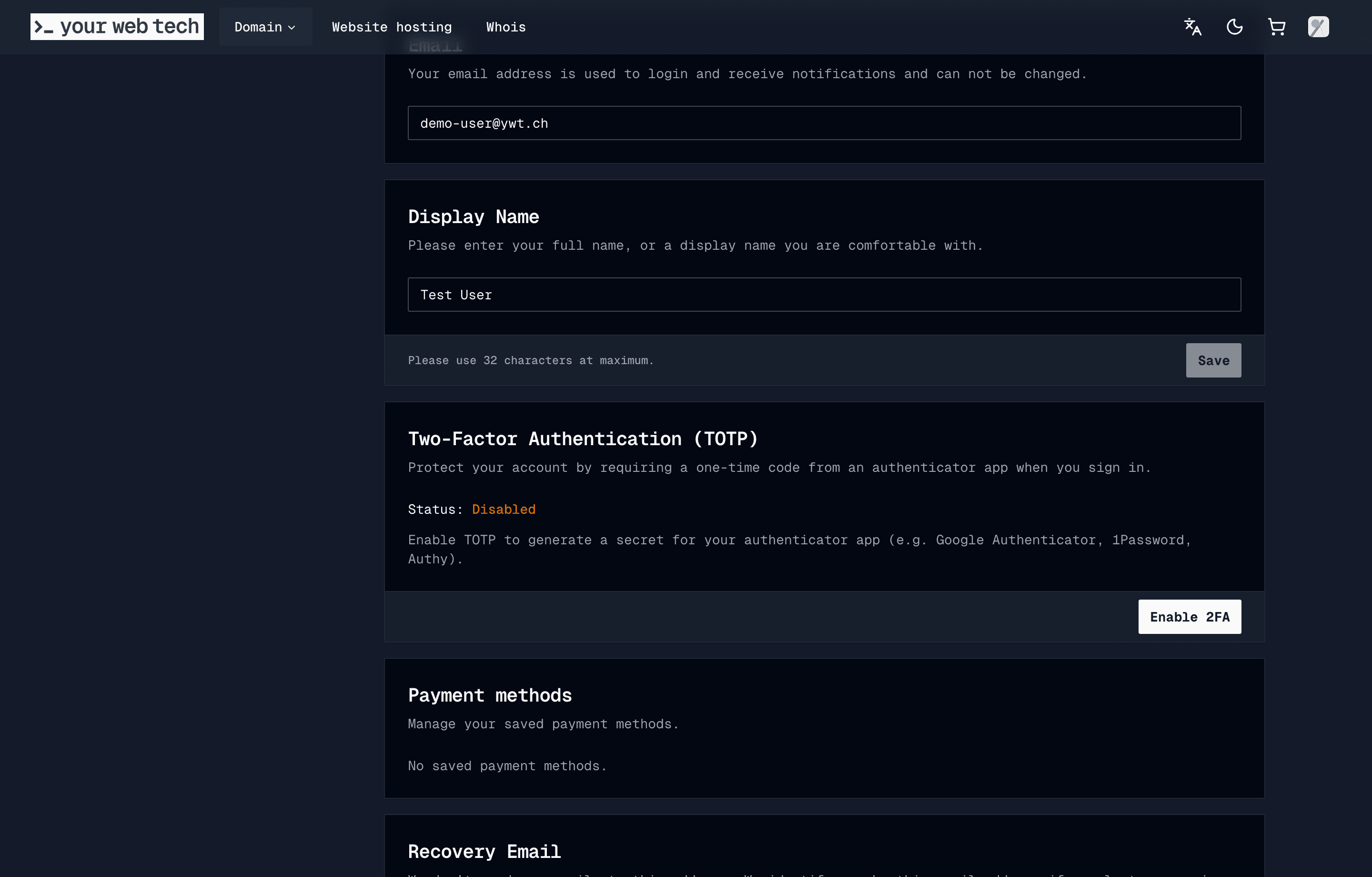Click the Payment methods heading
This screenshot has width=1372, height=877.
[x=490, y=696]
